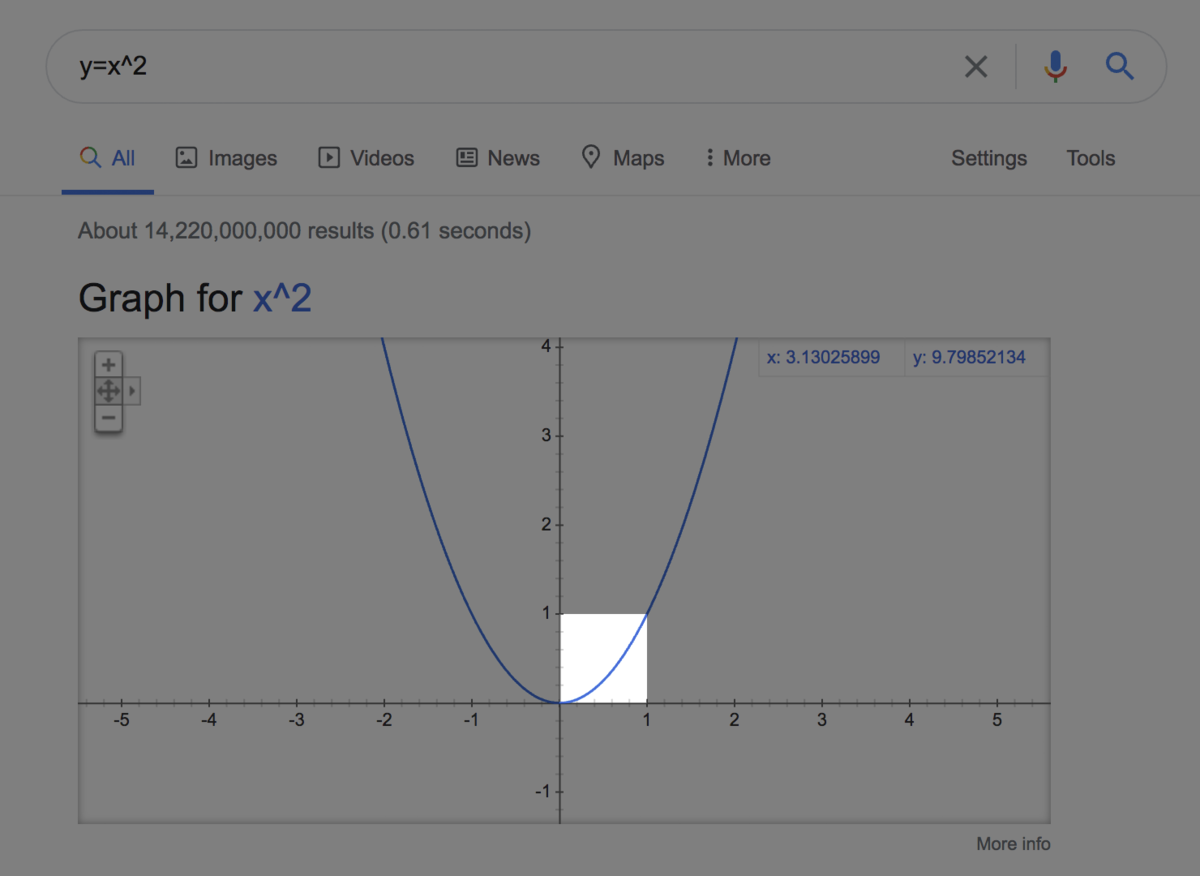The height and width of the screenshot is (876, 1200).
Task: Click the y-axis label -1
Action: (543, 791)
